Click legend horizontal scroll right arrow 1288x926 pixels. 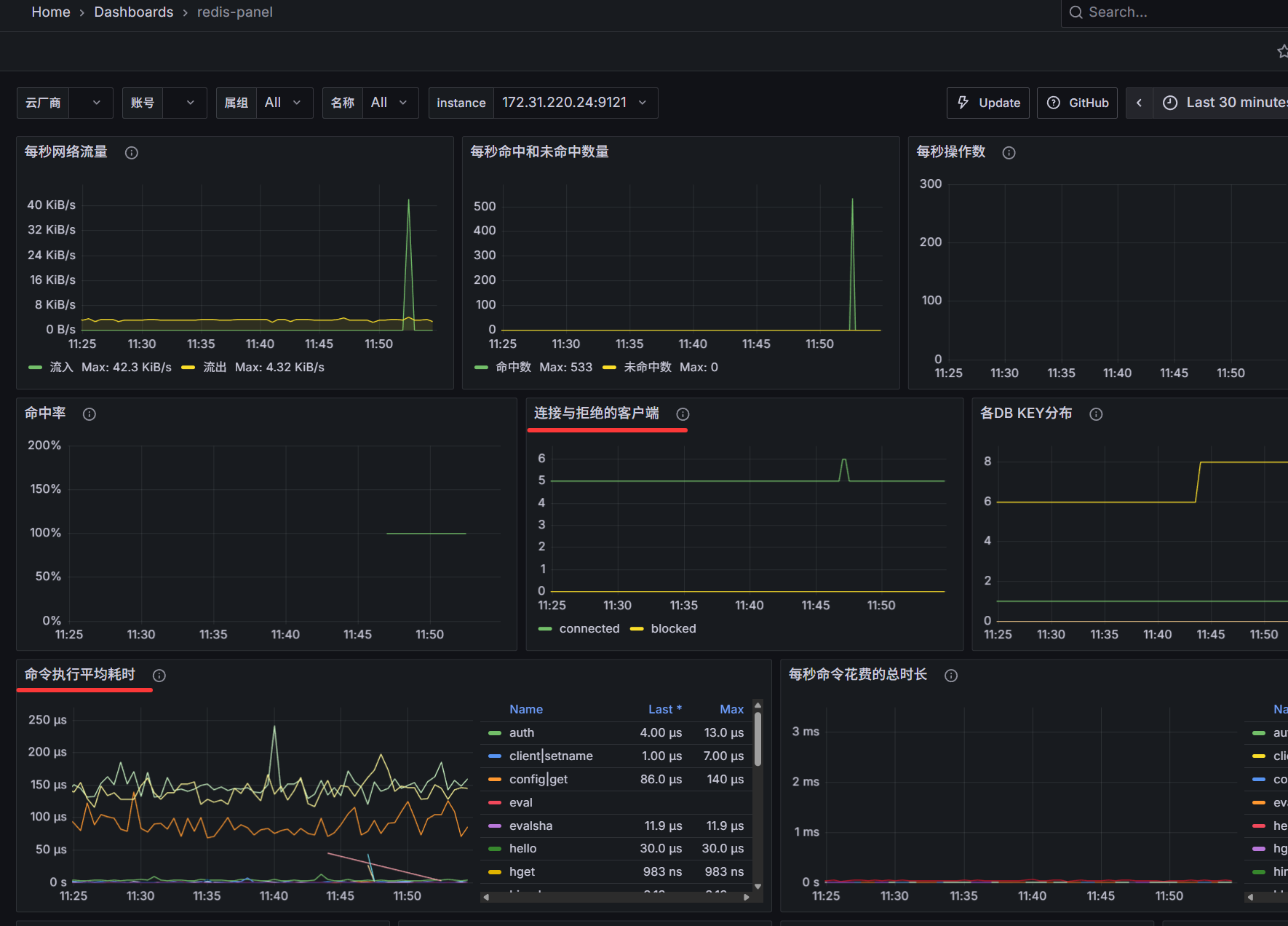(x=747, y=898)
